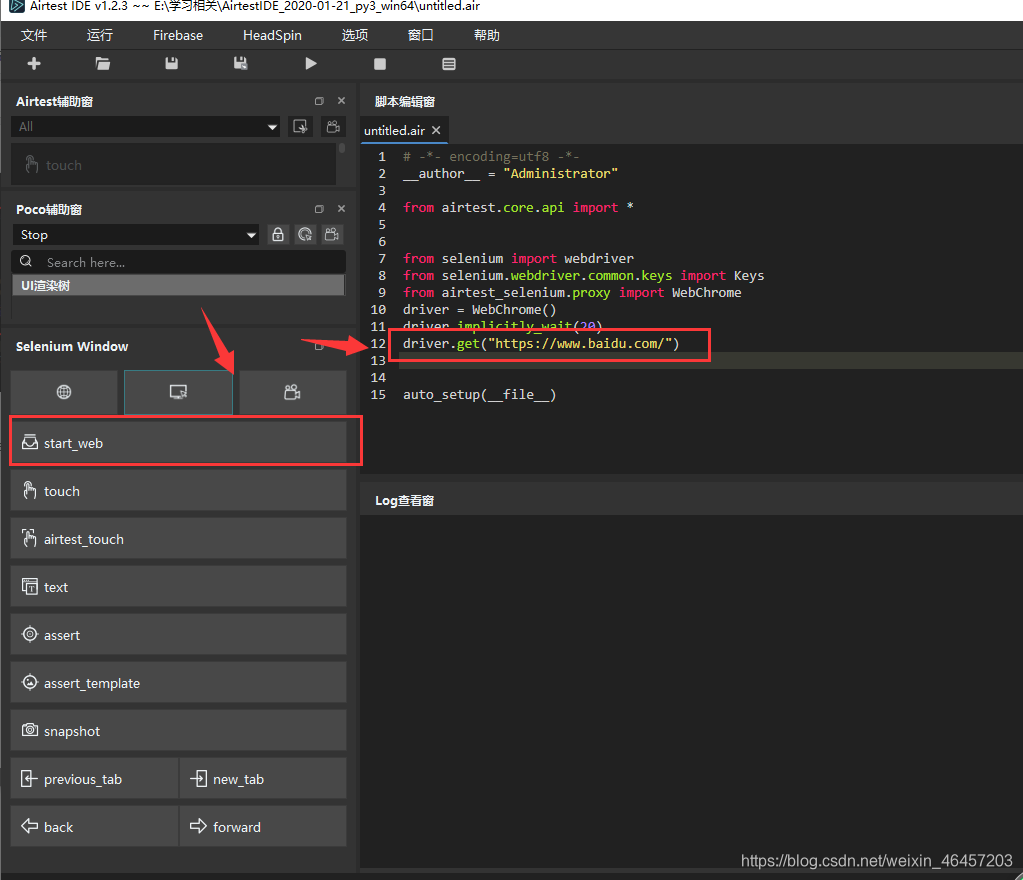Open the 文件 menu
This screenshot has height=880, width=1023.
click(x=34, y=35)
